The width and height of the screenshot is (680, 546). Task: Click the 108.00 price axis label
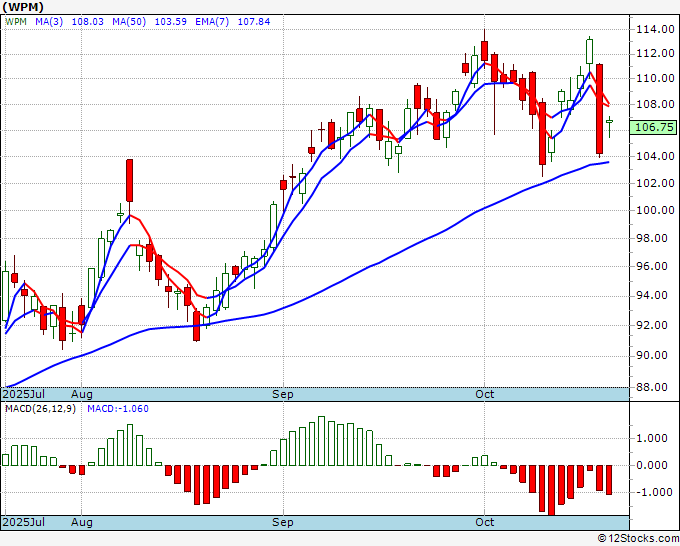[x=655, y=104]
